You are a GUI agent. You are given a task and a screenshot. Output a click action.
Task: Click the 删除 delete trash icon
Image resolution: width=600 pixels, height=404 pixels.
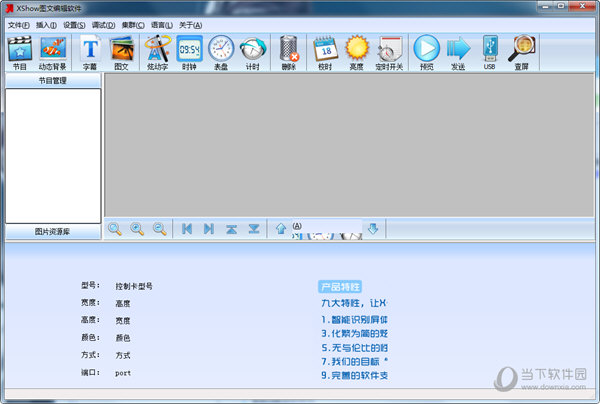point(289,53)
